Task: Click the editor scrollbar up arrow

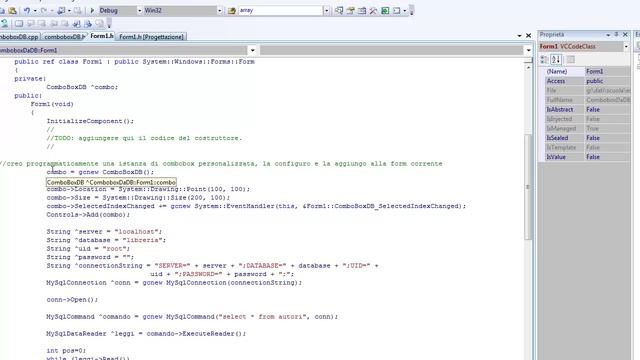Action: [x=528, y=67]
